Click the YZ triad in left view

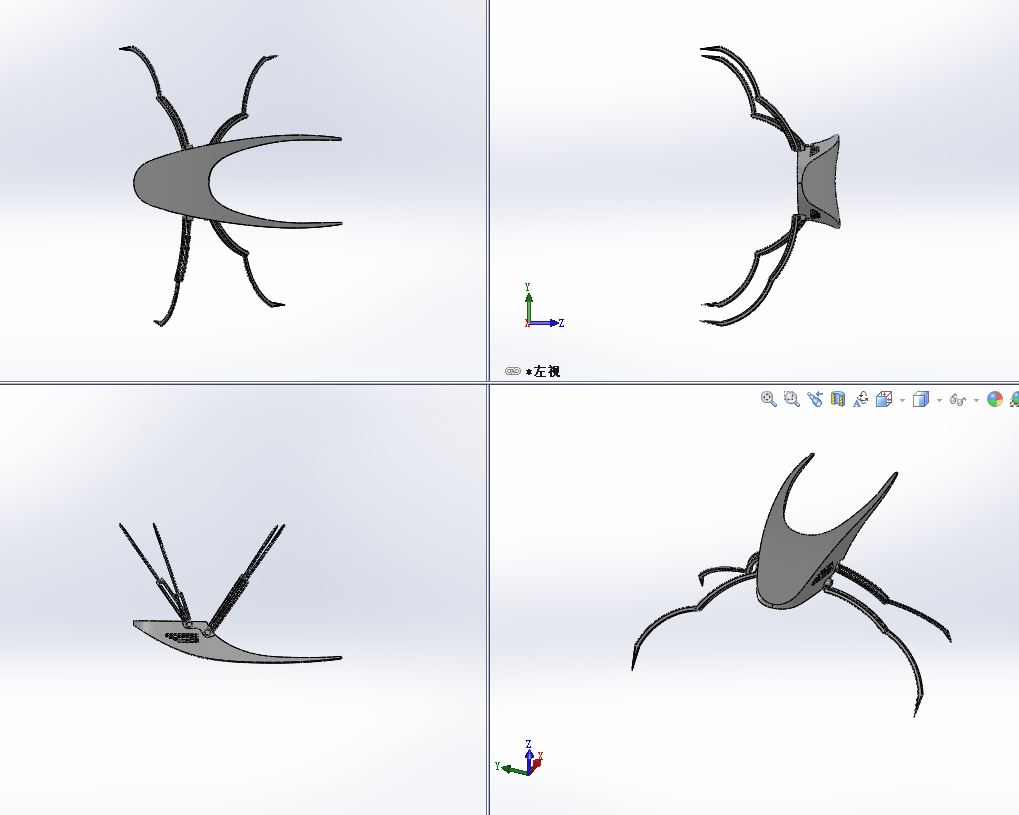pos(544,305)
